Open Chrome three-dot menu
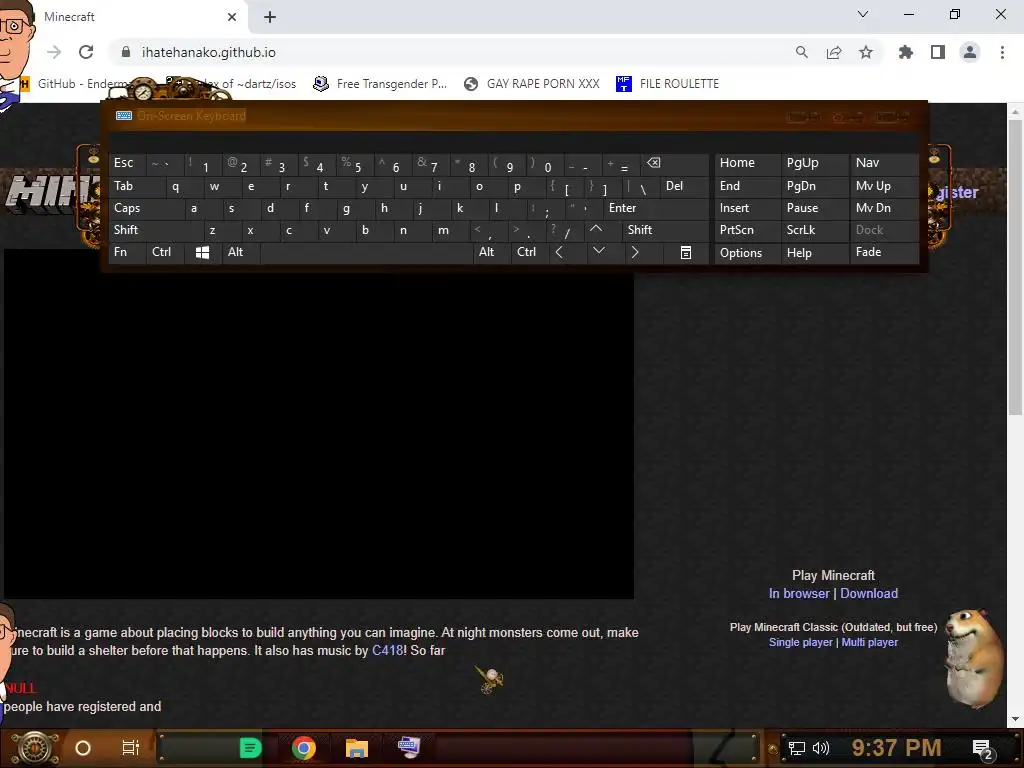1024x768 pixels. 1002,52
